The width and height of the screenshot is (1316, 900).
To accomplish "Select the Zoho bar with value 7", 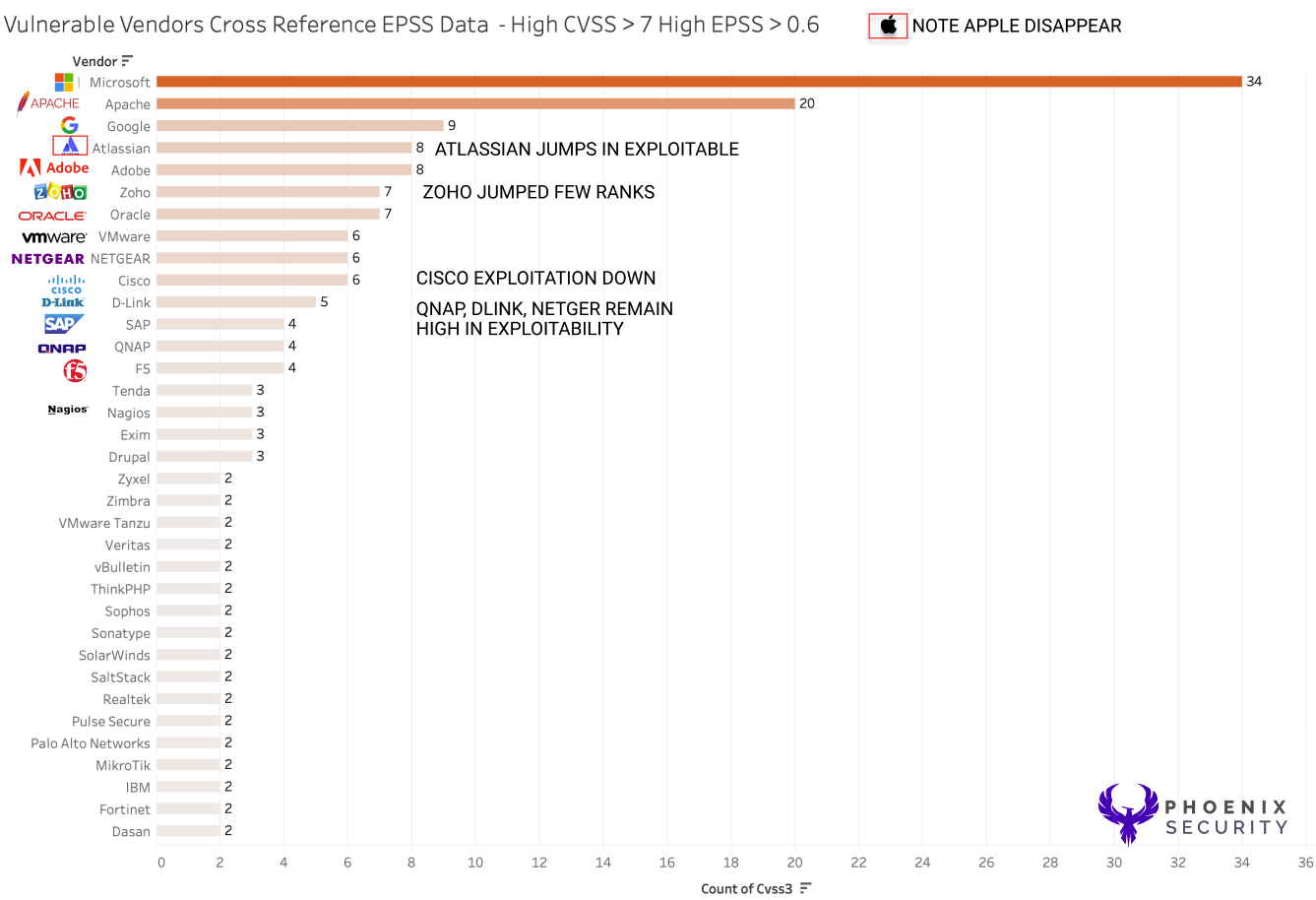I will [x=268, y=192].
